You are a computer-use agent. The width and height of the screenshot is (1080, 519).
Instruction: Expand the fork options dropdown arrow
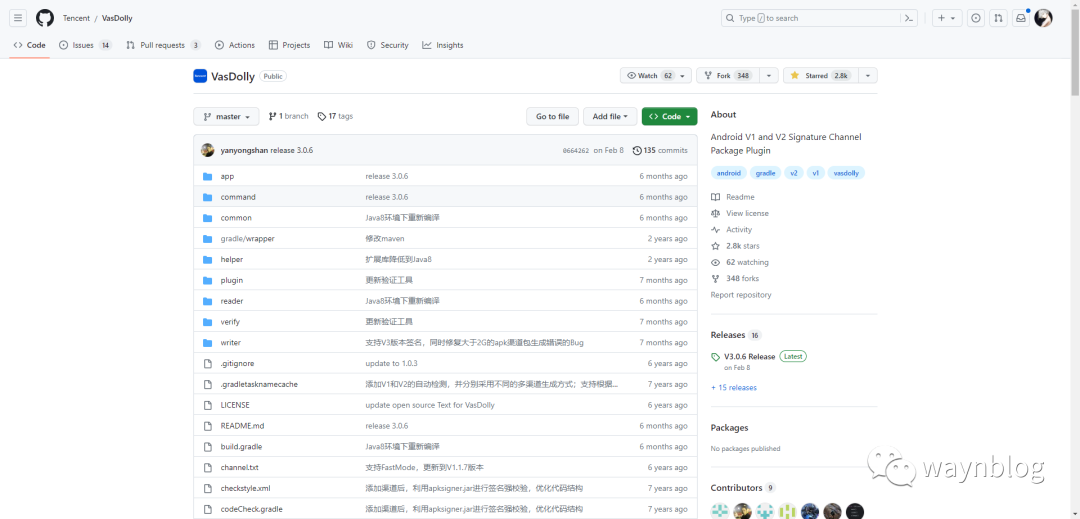point(769,76)
